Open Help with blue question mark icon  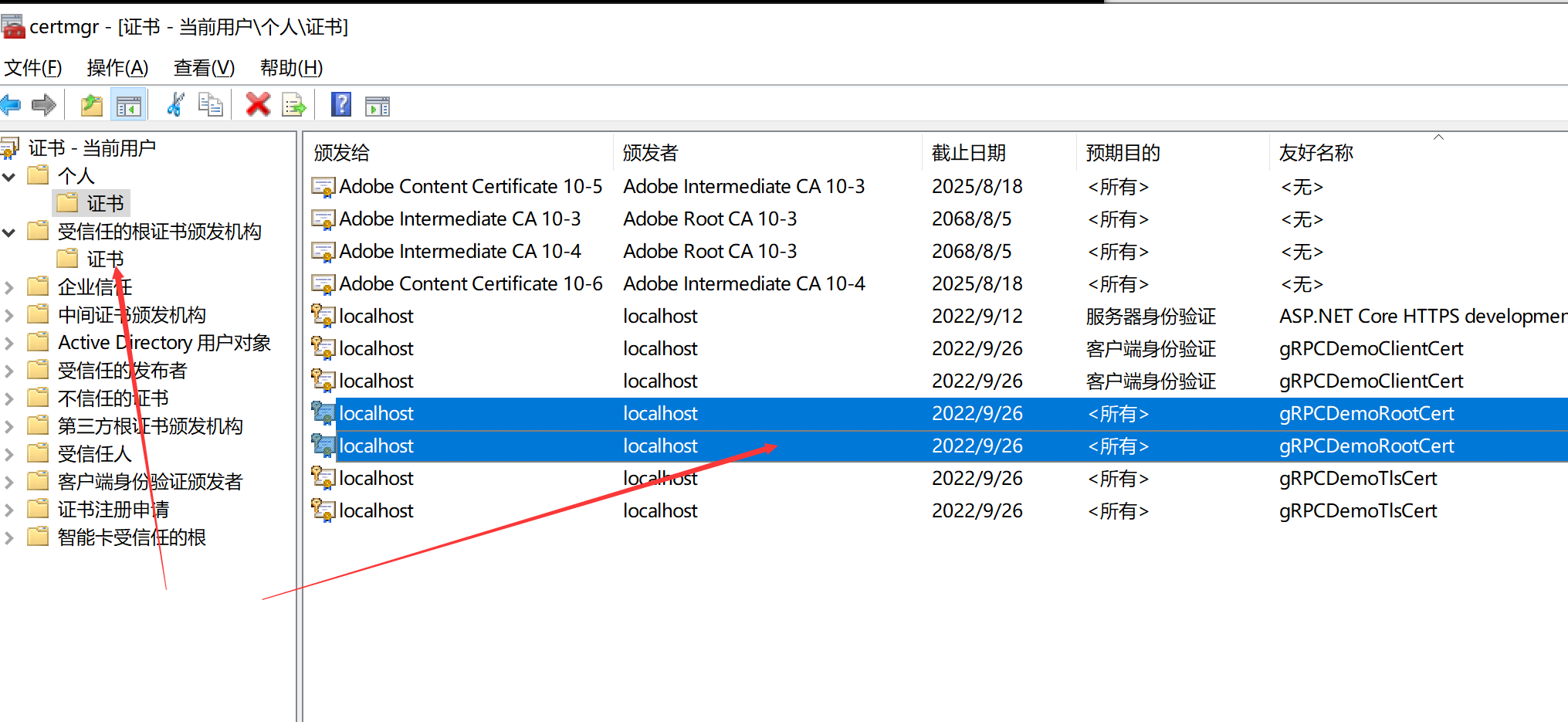click(340, 104)
